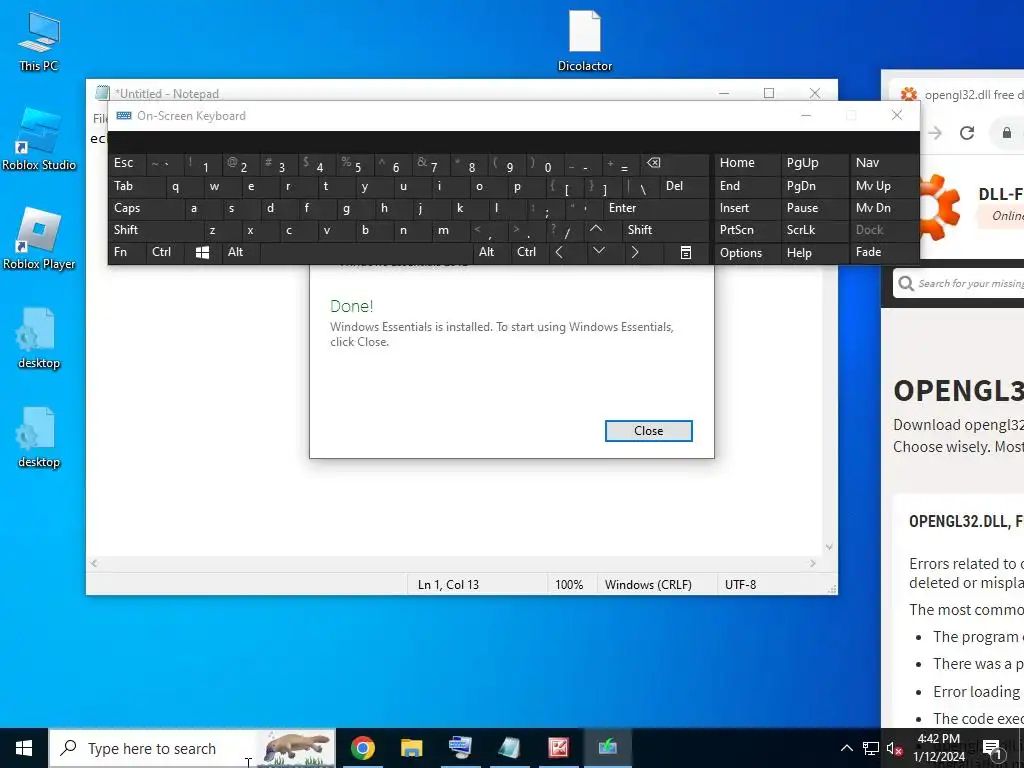Screen dimensions: 1024x768
Task: Click the space bar on On-Screen Keyboard
Action: [x=366, y=253]
